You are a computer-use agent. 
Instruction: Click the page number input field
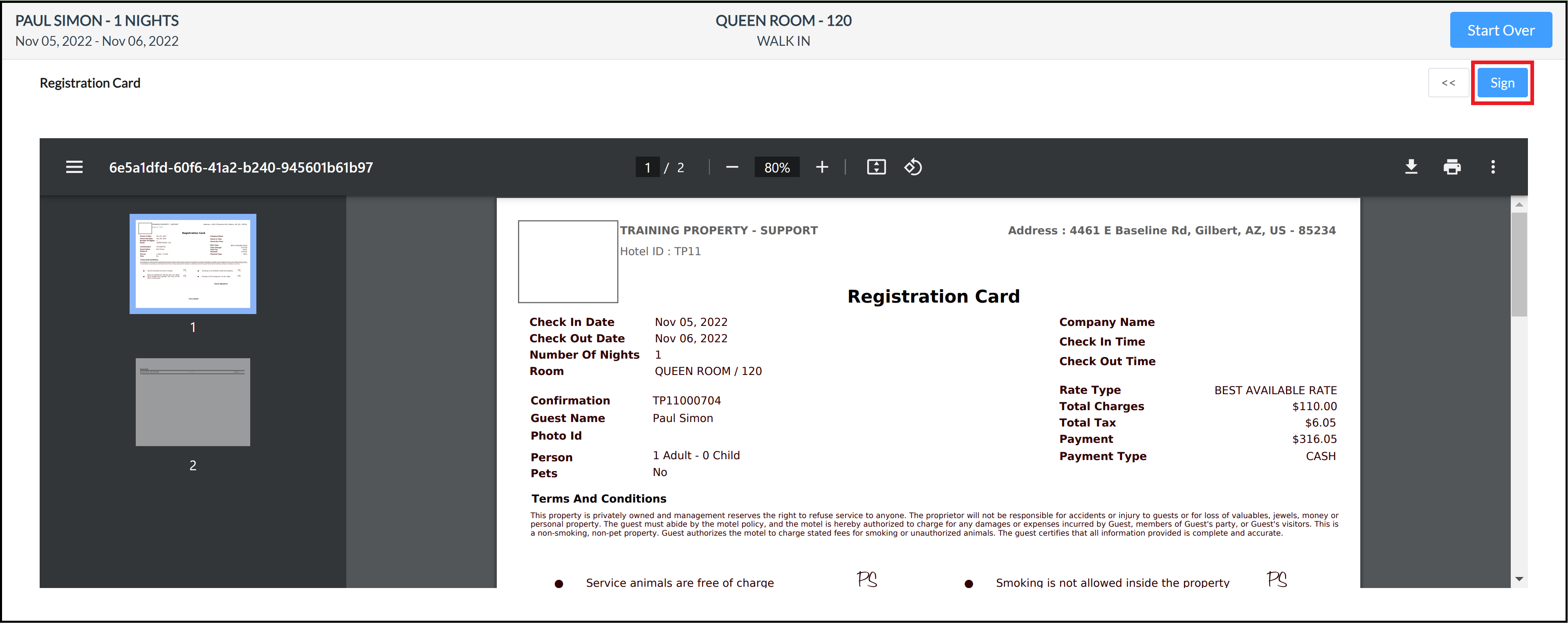[x=648, y=167]
